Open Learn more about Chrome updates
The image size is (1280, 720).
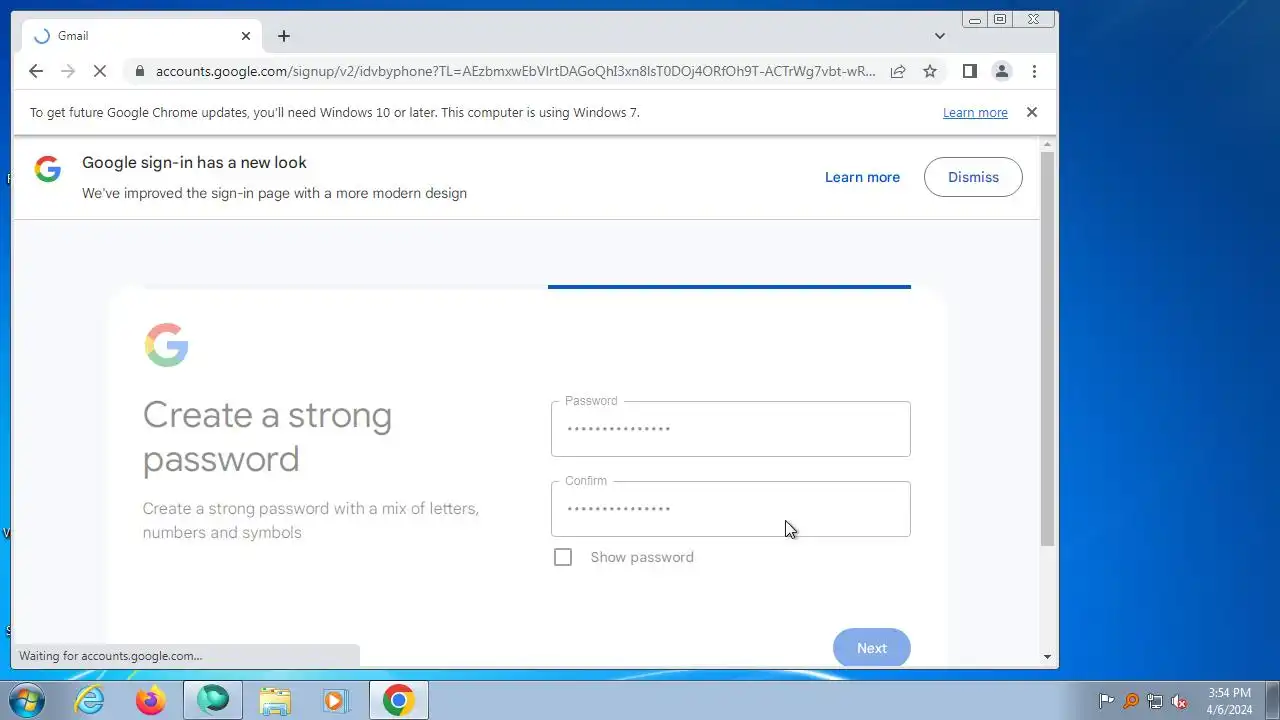coord(975,113)
